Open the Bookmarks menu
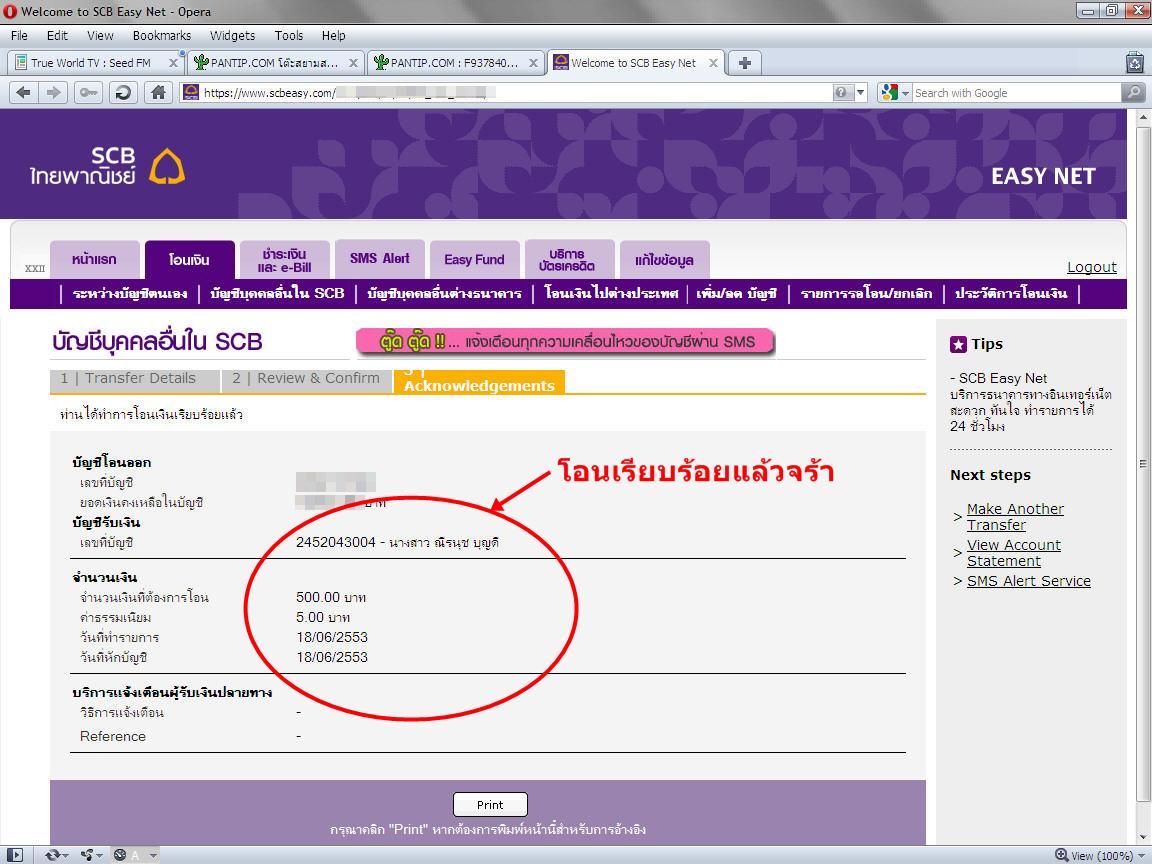This screenshot has width=1152, height=864. (162, 35)
